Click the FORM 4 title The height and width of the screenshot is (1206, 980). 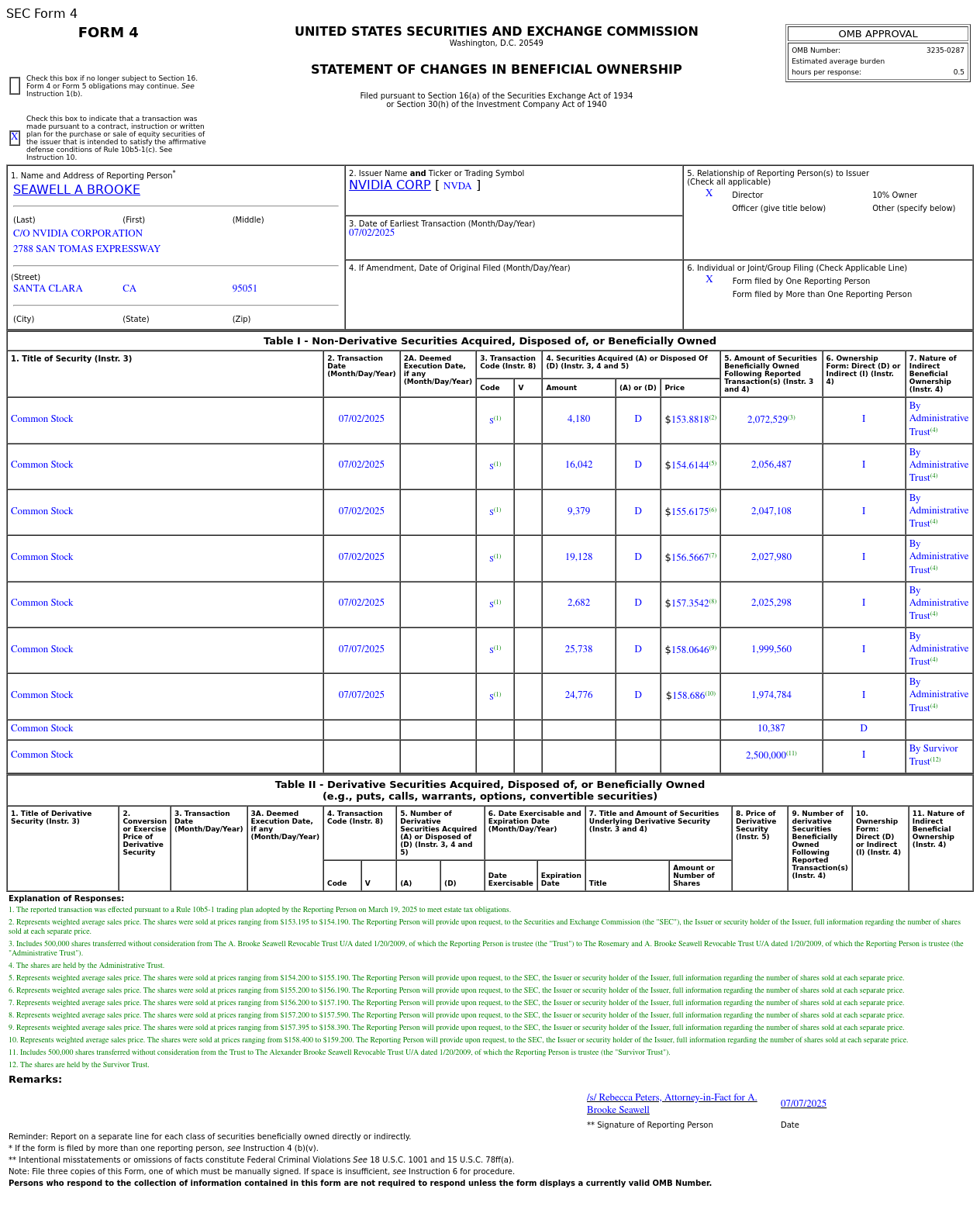[x=109, y=33]
